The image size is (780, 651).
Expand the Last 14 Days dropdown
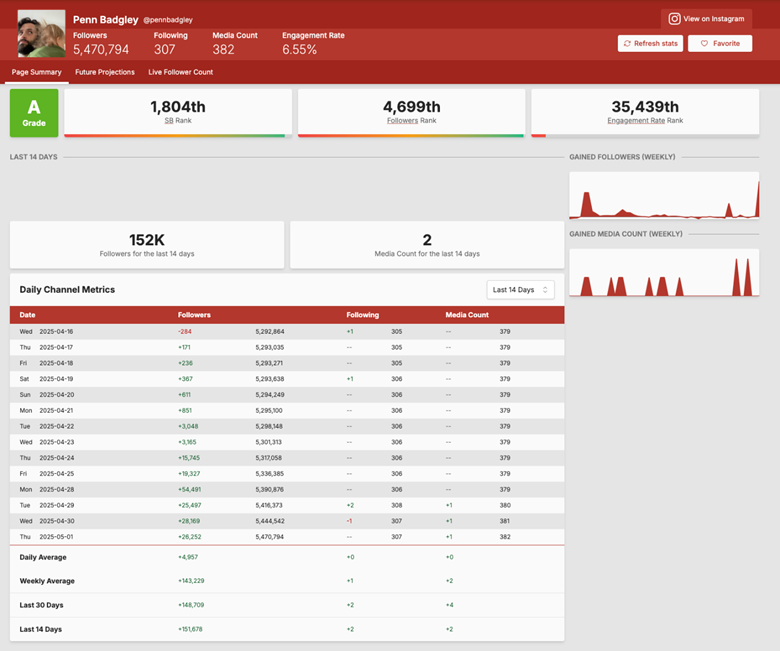click(x=520, y=289)
